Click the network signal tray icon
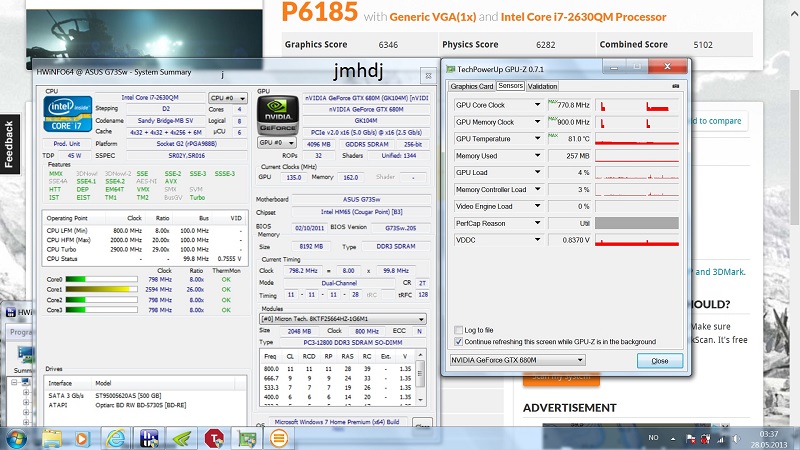The image size is (800, 450). click(x=720, y=438)
